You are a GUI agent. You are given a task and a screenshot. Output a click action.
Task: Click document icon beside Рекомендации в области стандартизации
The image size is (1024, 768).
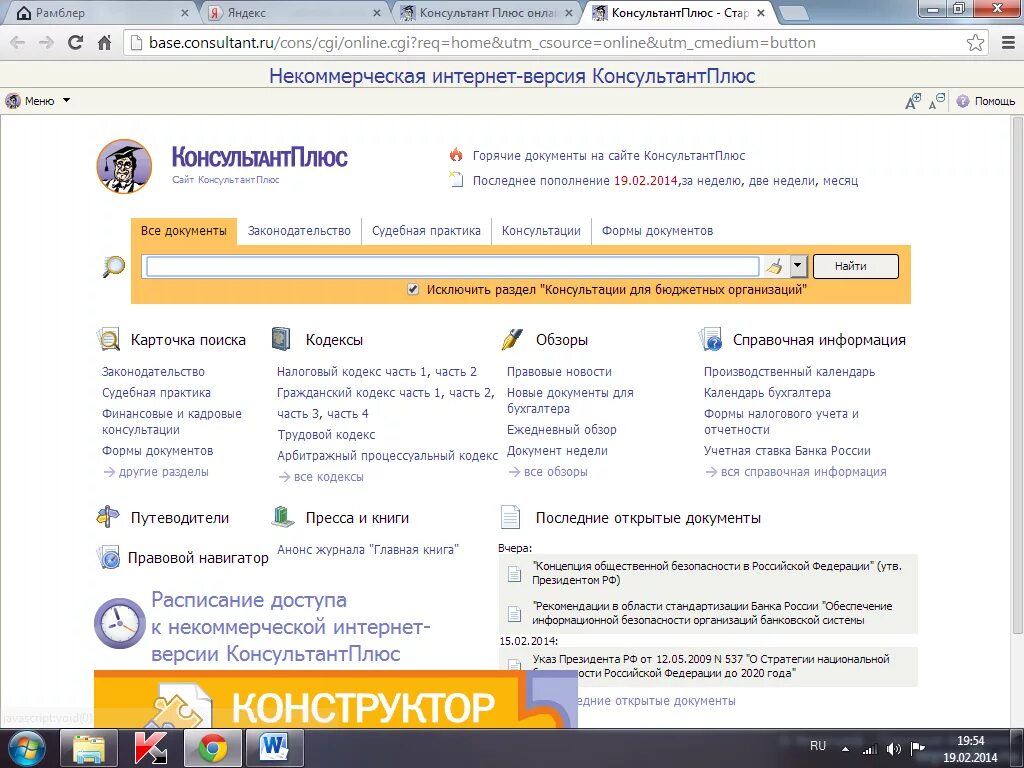[515, 613]
